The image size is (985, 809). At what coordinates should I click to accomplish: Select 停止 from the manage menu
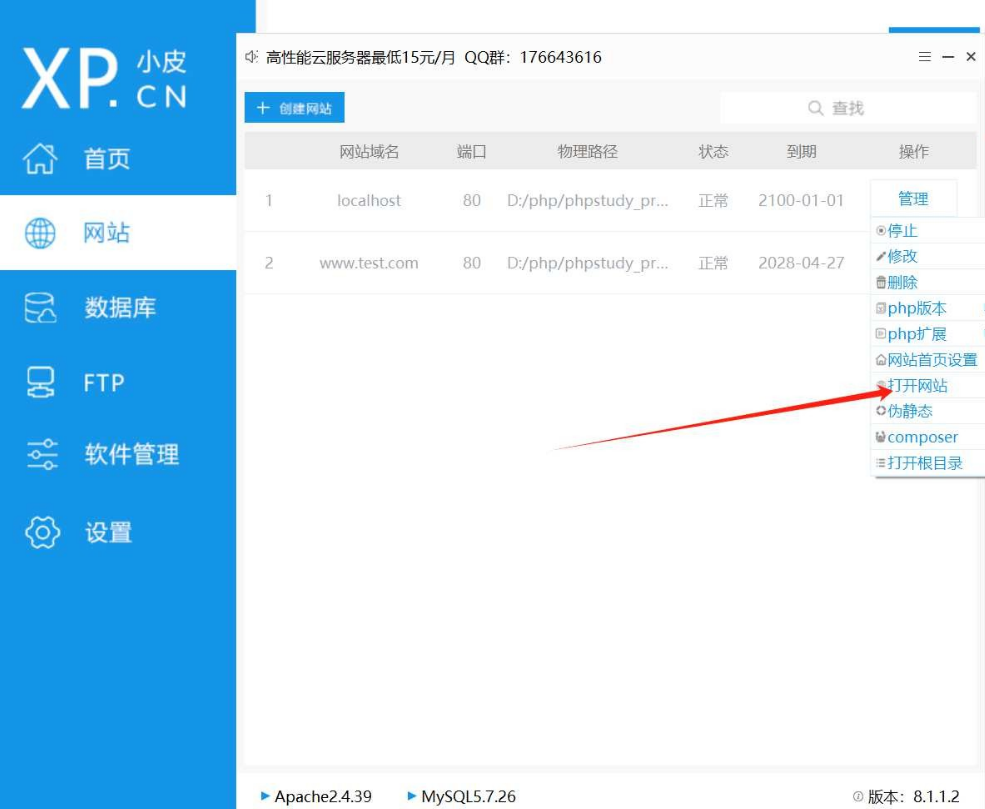tap(902, 231)
